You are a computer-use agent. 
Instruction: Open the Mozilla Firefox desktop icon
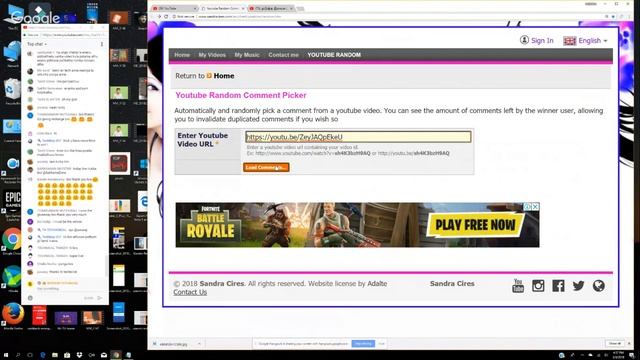tap(13, 315)
